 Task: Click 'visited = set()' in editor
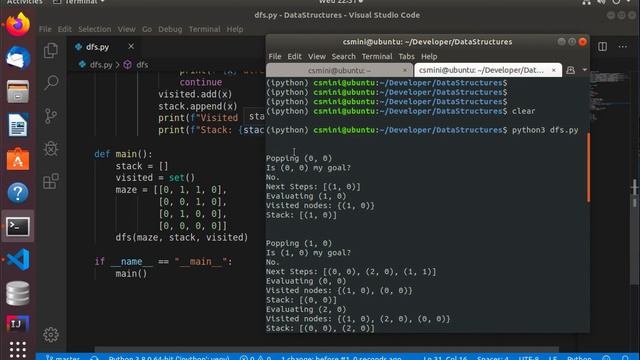[155, 178]
